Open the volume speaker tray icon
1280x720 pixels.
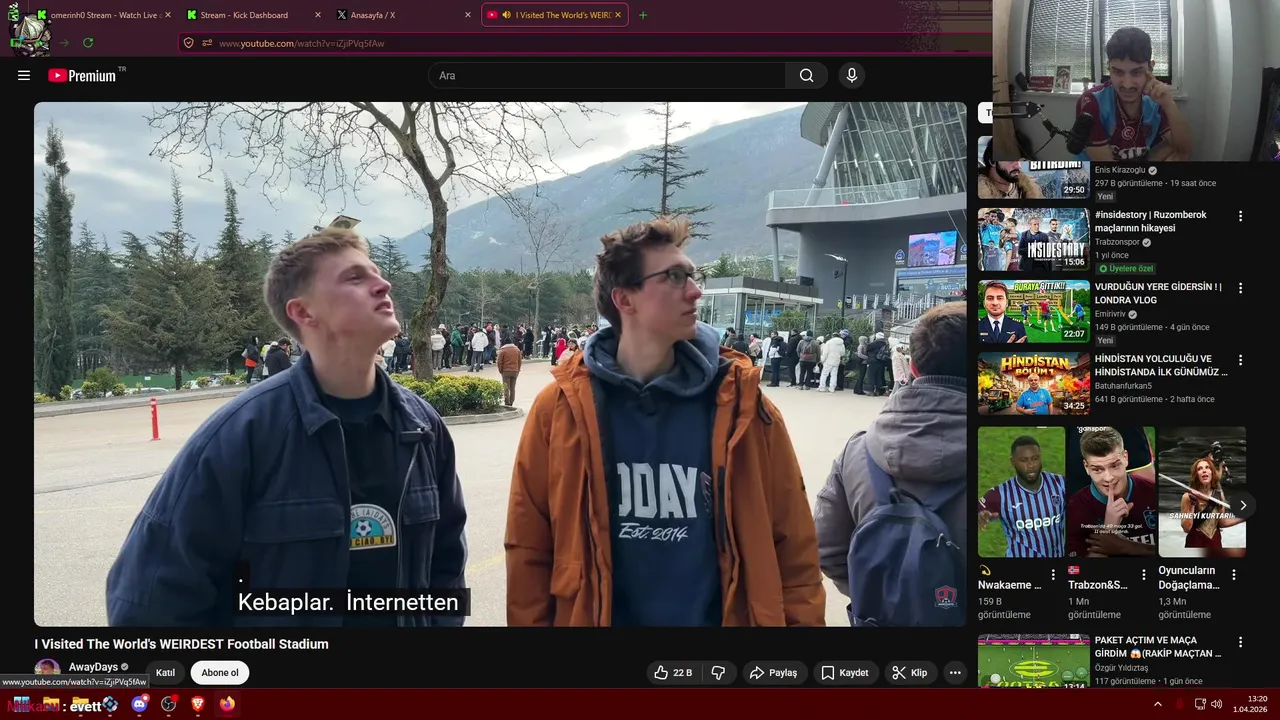[1216, 704]
